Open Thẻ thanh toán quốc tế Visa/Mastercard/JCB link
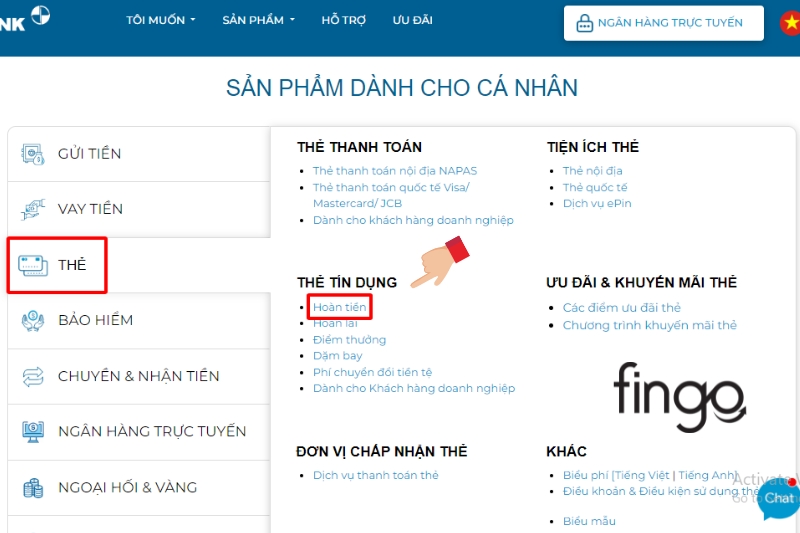Screen dimensions: 800x533 (391, 195)
